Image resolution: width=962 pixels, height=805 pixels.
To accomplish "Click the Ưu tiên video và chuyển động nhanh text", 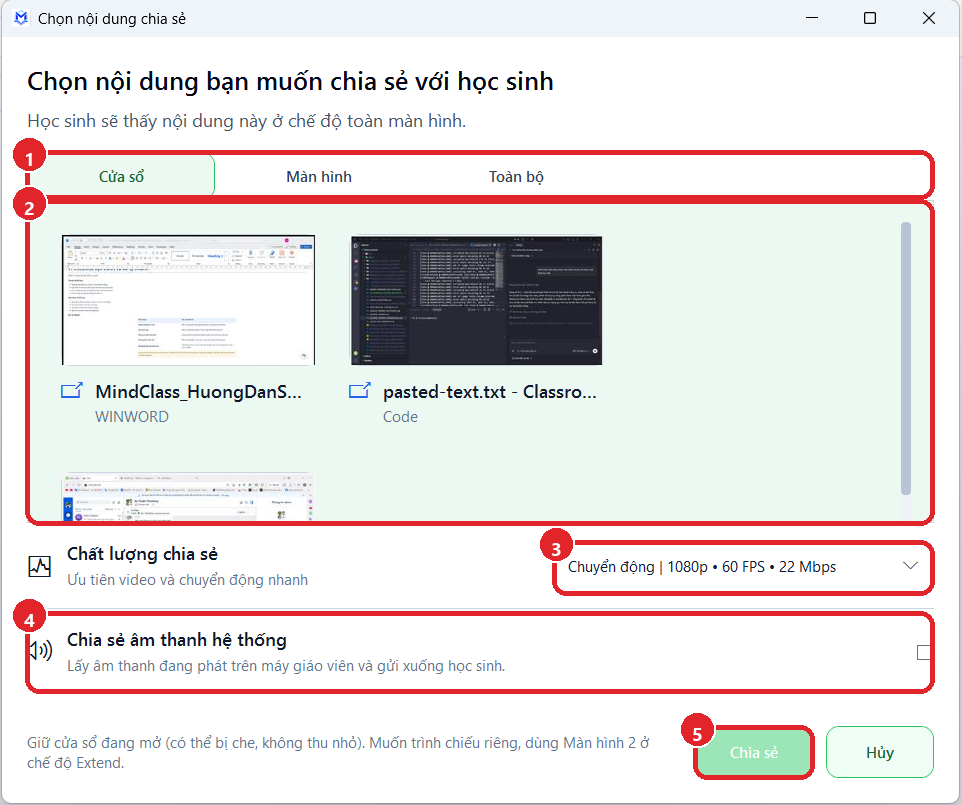I will (187, 580).
